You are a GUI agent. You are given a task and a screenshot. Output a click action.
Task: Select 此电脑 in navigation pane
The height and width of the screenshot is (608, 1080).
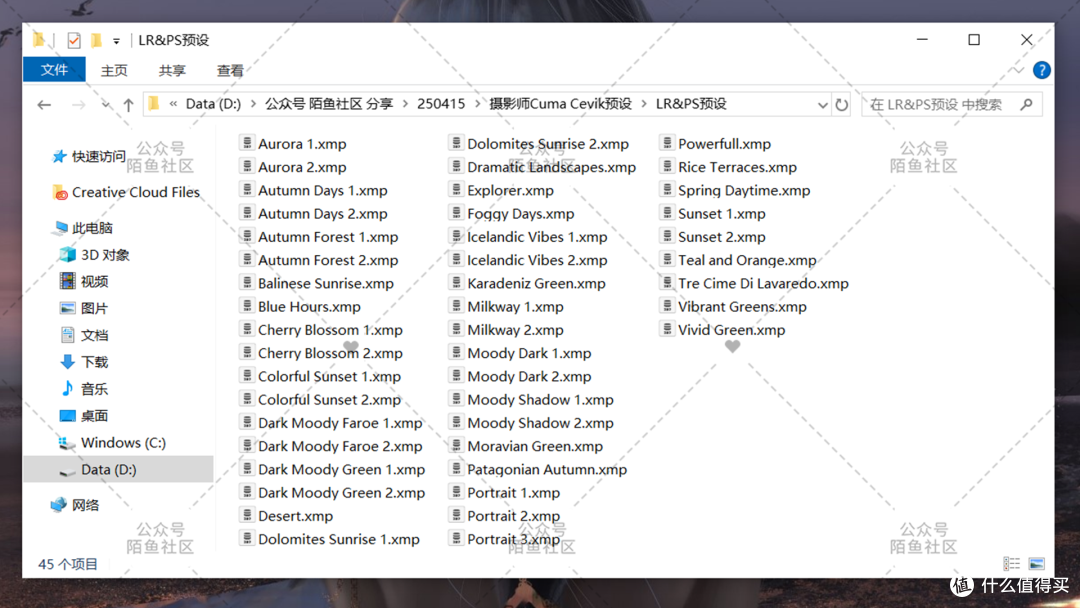(92, 228)
